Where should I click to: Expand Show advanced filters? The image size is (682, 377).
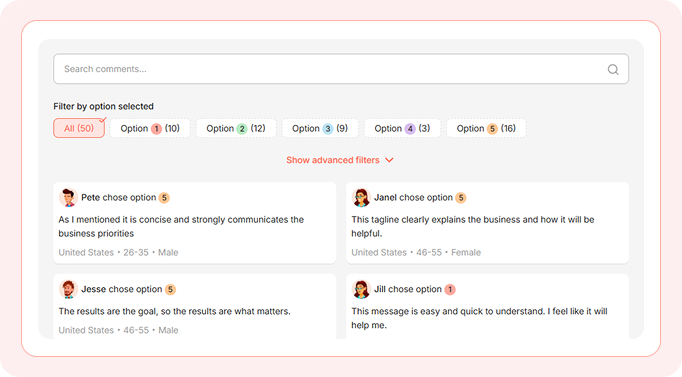[340, 160]
